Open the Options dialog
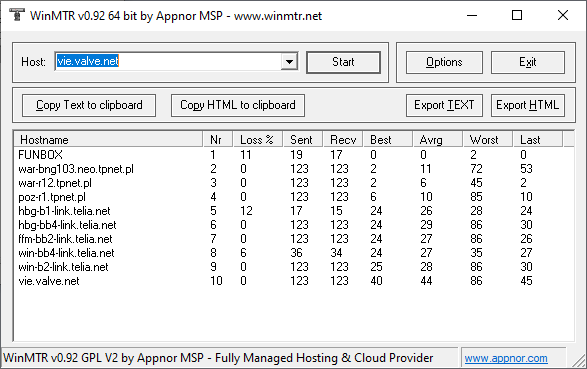 444,62
